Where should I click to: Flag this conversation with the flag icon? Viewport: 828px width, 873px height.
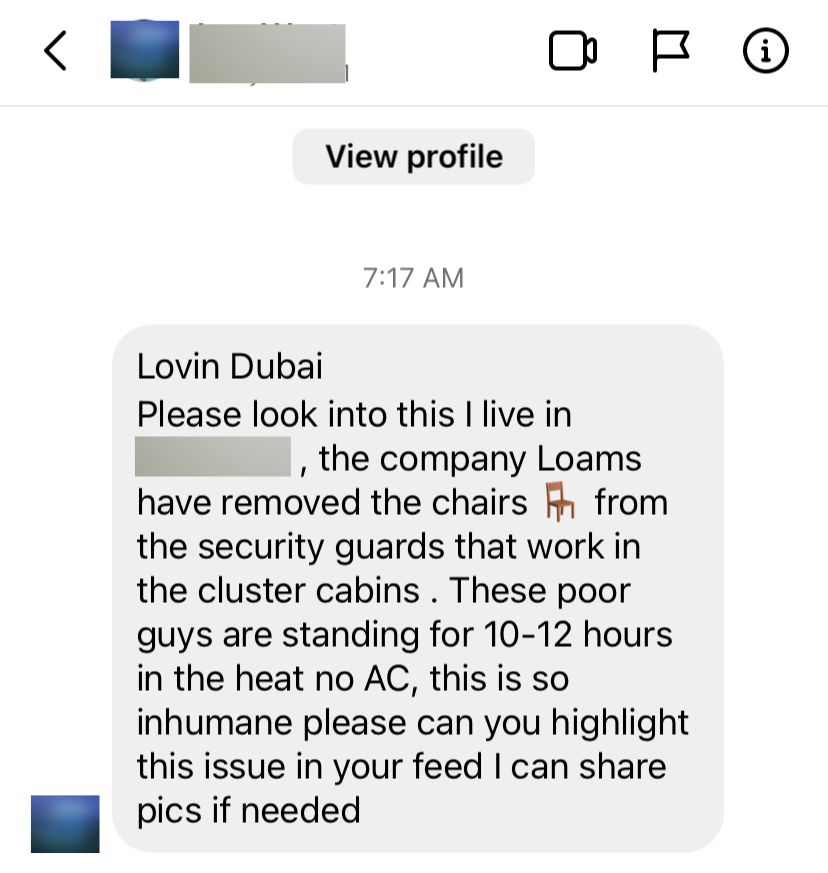670,51
